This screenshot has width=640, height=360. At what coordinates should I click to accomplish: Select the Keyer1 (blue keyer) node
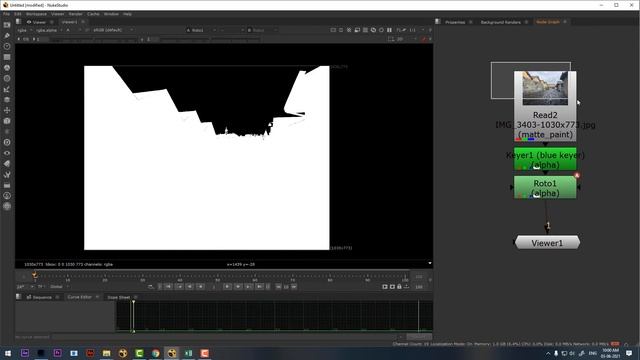pyautogui.click(x=545, y=159)
